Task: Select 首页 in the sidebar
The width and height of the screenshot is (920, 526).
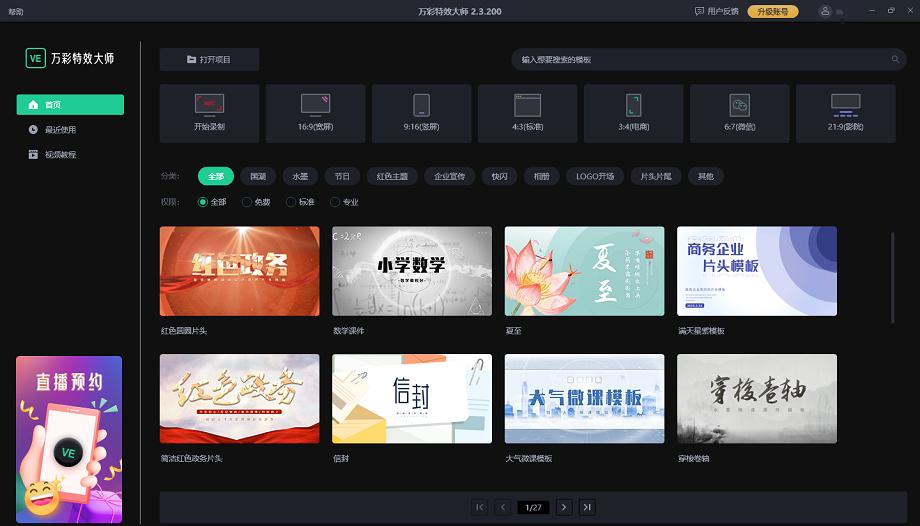Action: (x=70, y=104)
